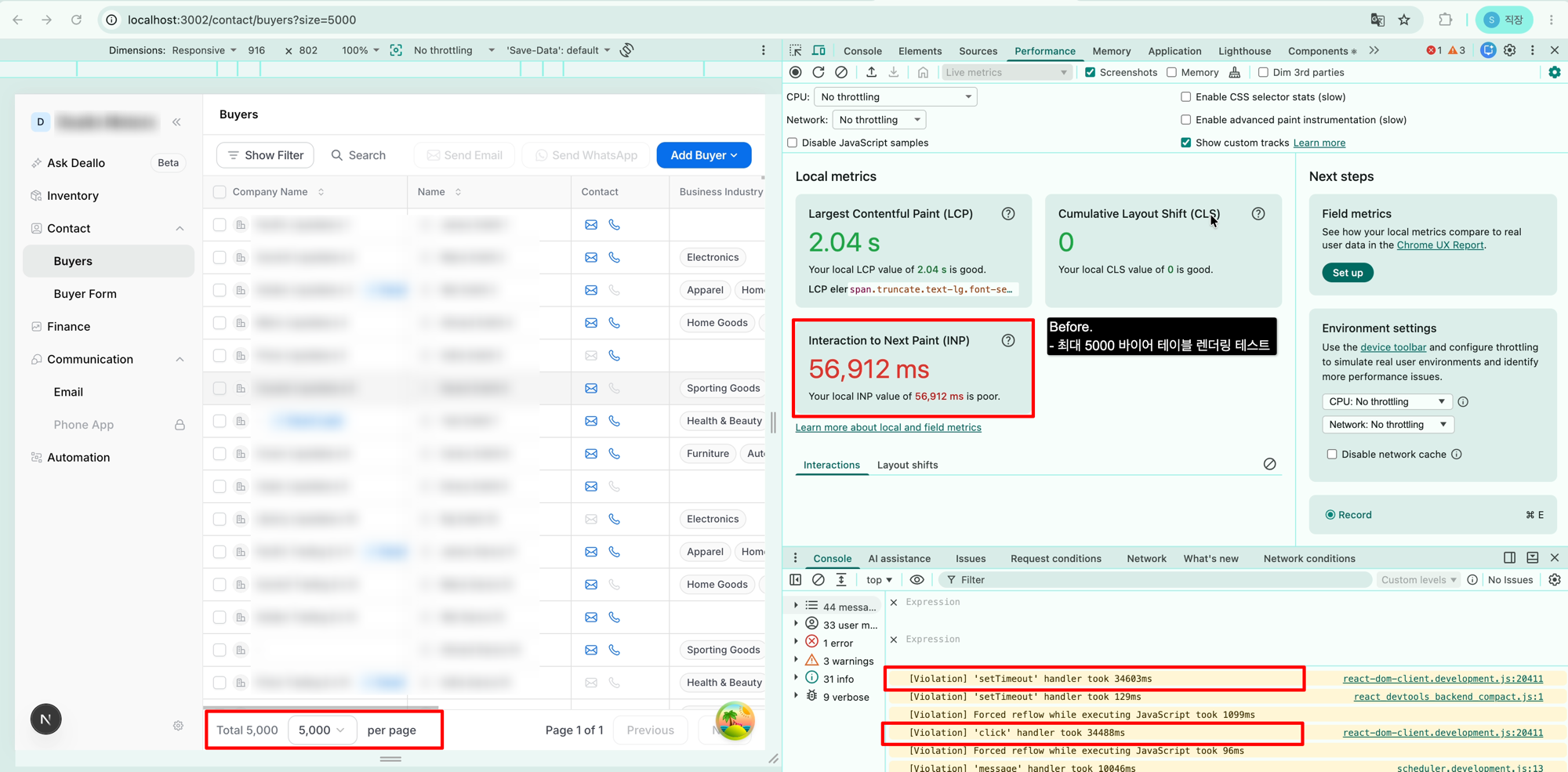
Task: Open DevTools settings gear icon
Action: tap(1510, 50)
